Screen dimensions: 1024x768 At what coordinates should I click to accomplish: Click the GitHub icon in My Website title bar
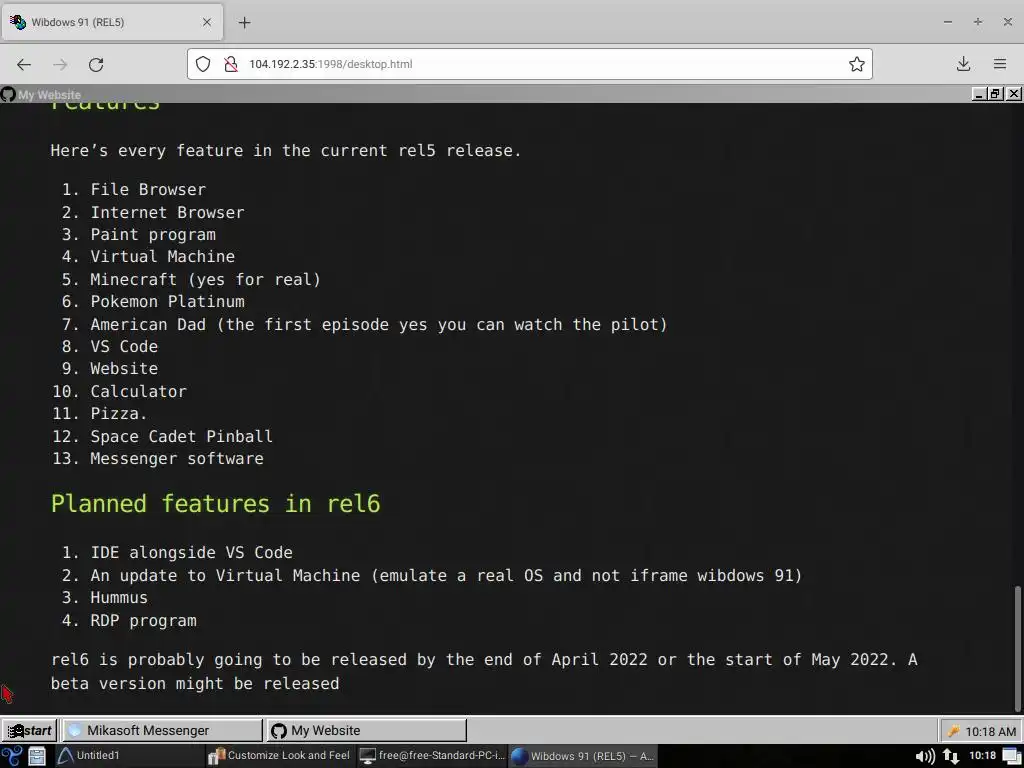pos(8,95)
